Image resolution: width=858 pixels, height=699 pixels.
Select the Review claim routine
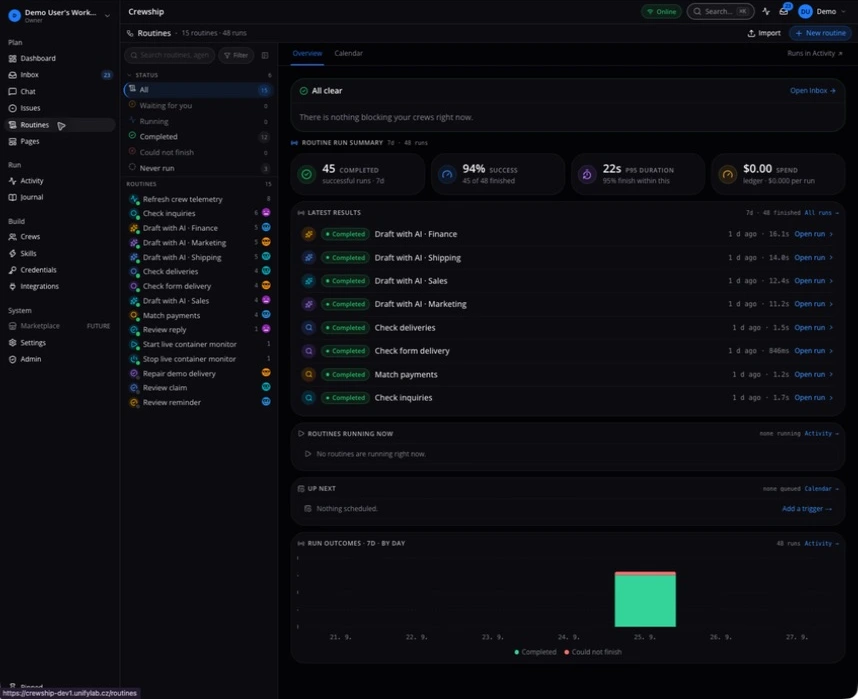199,388
